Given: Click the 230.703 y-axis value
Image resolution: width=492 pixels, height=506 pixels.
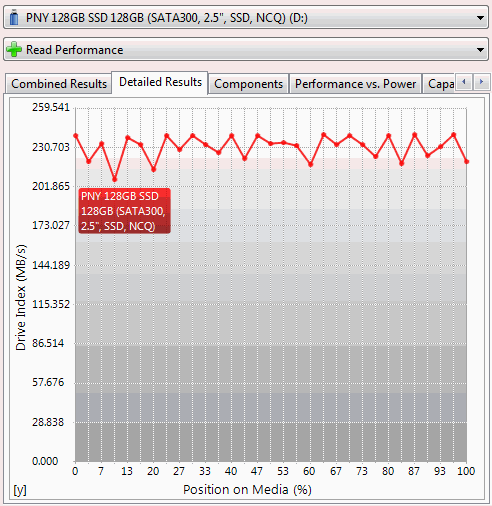Looking at the screenshot, I should [51, 147].
